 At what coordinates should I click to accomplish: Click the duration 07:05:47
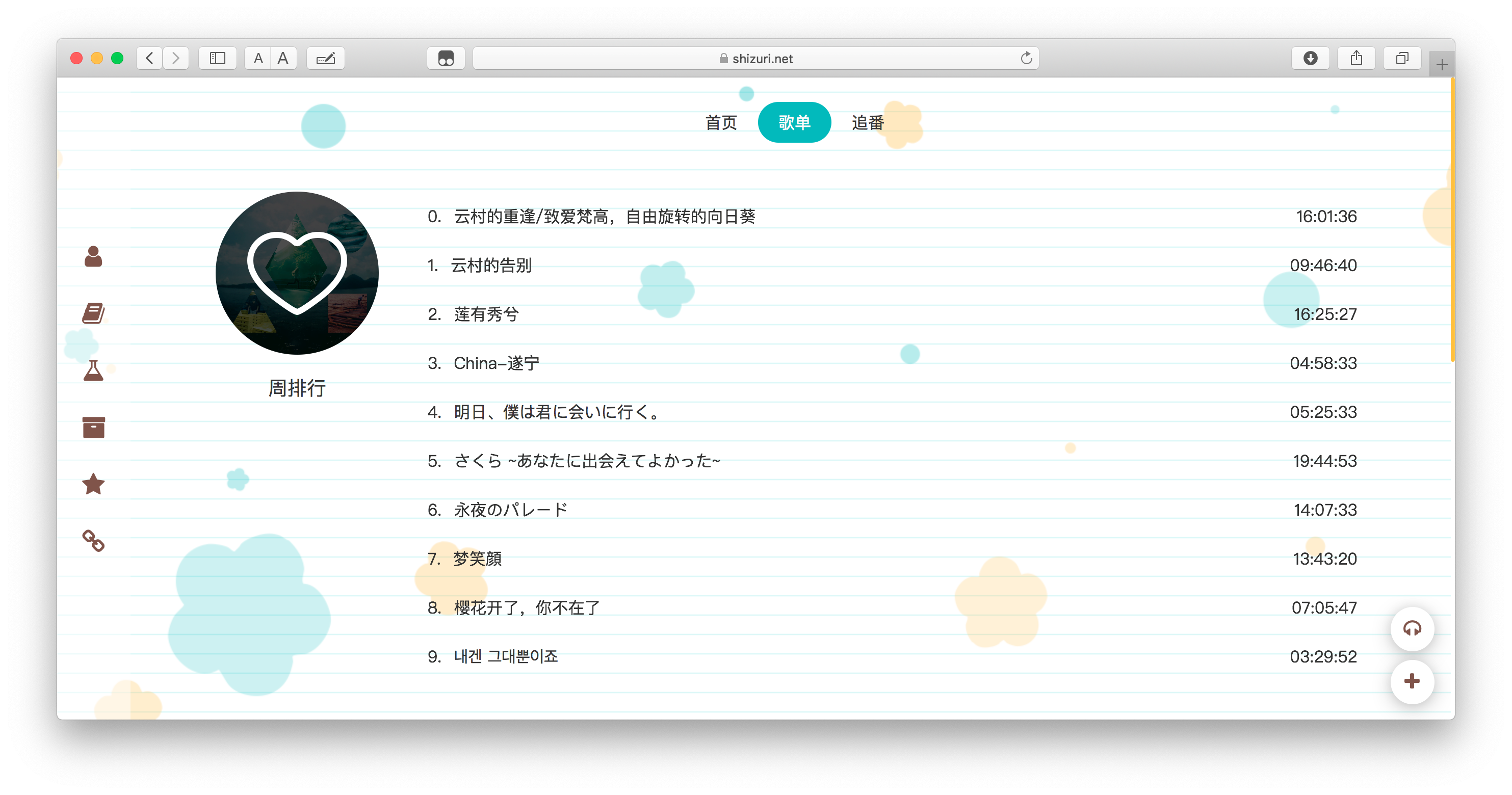click(1323, 608)
